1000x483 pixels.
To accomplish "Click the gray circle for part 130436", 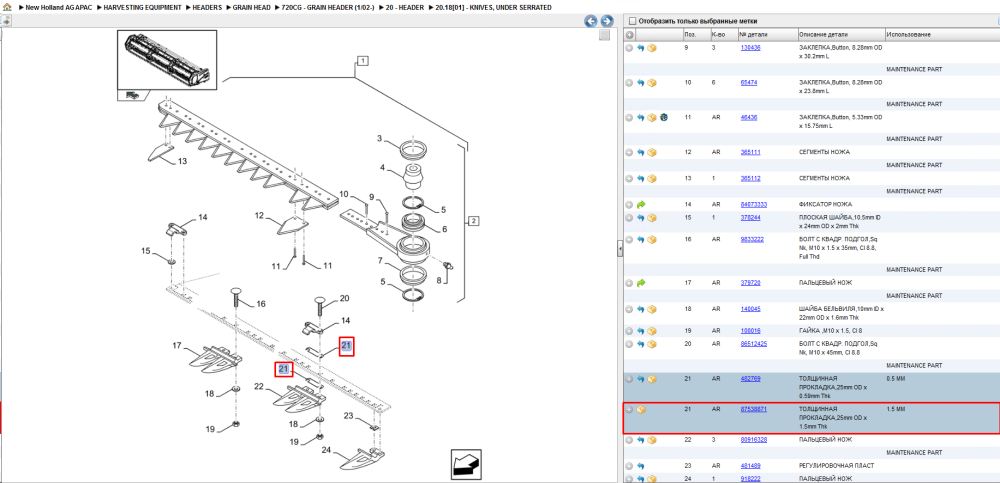I will [x=629, y=48].
